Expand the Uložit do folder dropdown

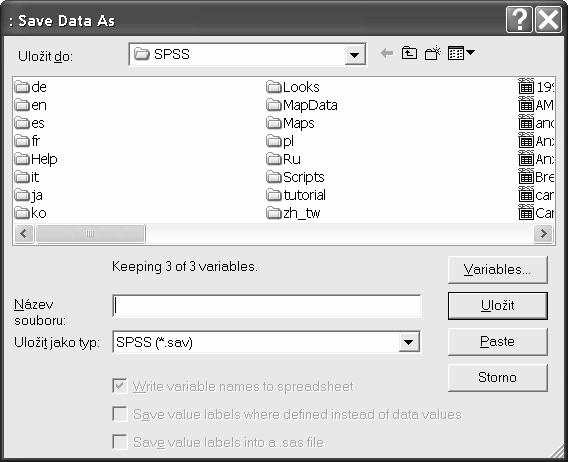(354, 55)
